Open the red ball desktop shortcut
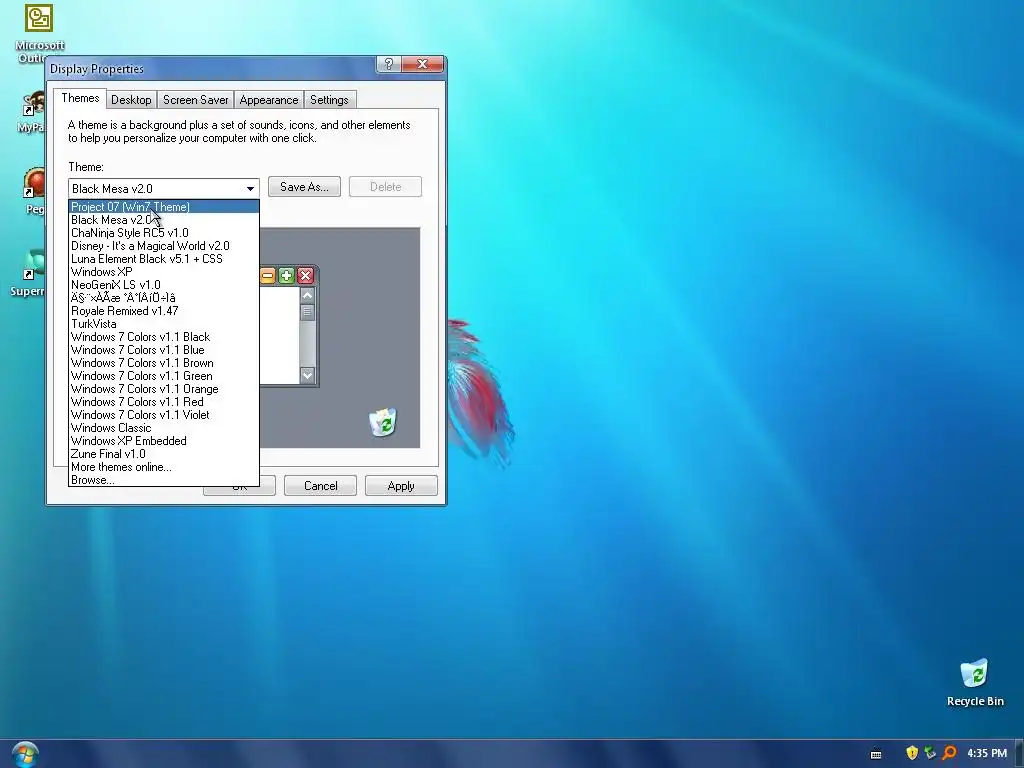The image size is (1024, 768). click(33, 191)
